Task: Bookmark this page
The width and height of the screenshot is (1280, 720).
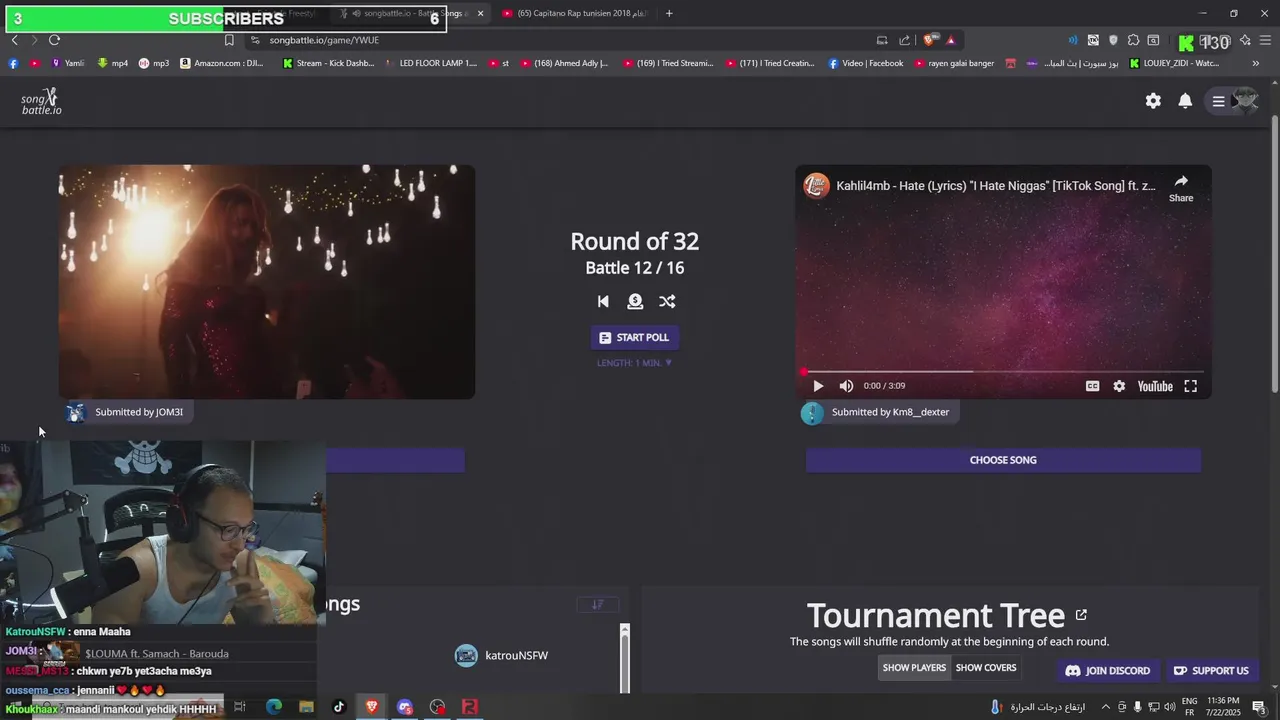Action: point(229,40)
